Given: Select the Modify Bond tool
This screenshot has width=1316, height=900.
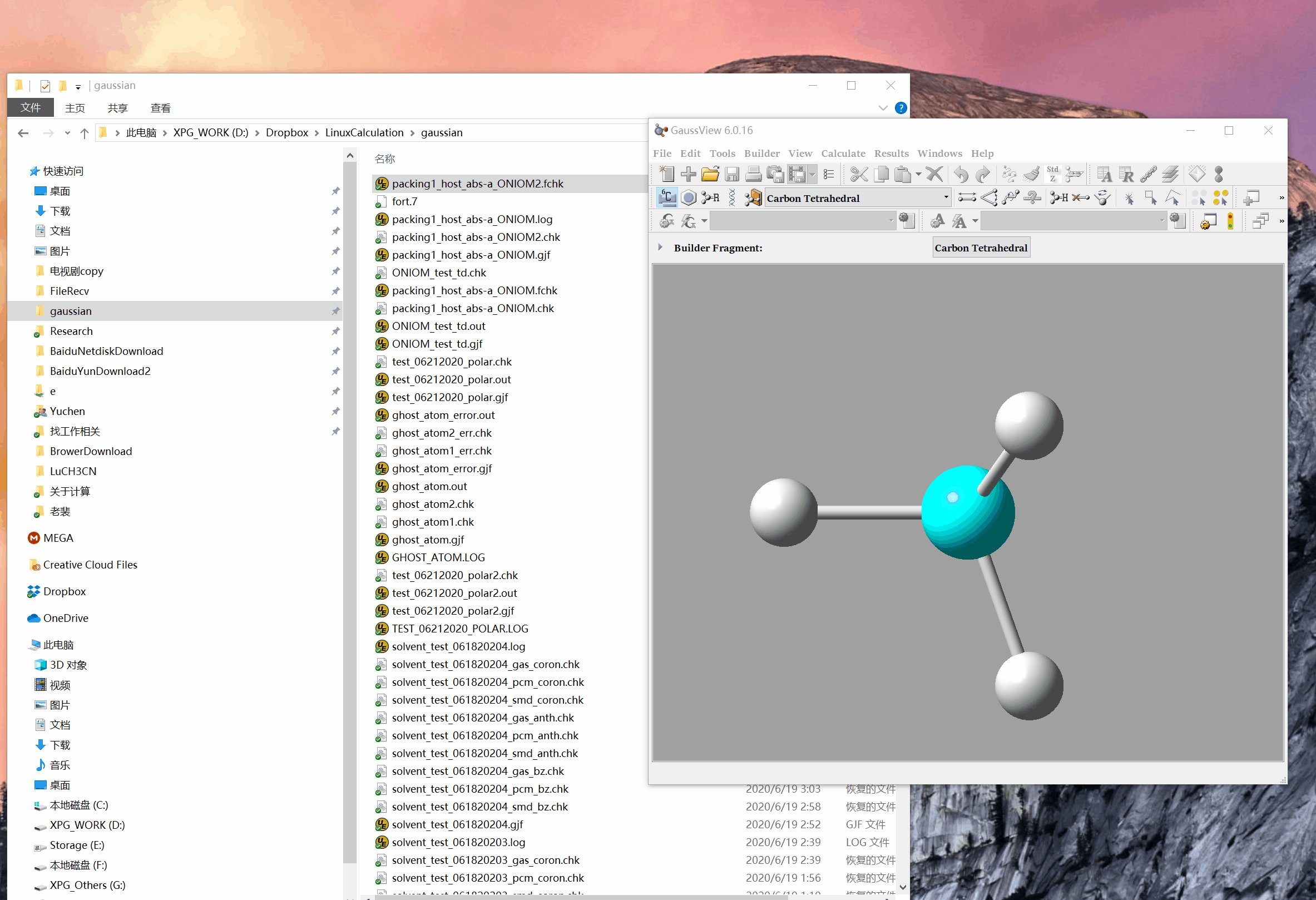Looking at the screenshot, I should 967,197.
